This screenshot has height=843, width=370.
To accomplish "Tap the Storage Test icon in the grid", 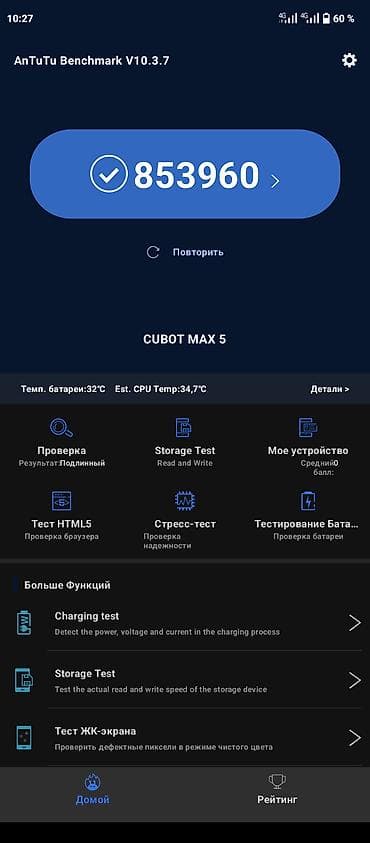I will click(184, 428).
